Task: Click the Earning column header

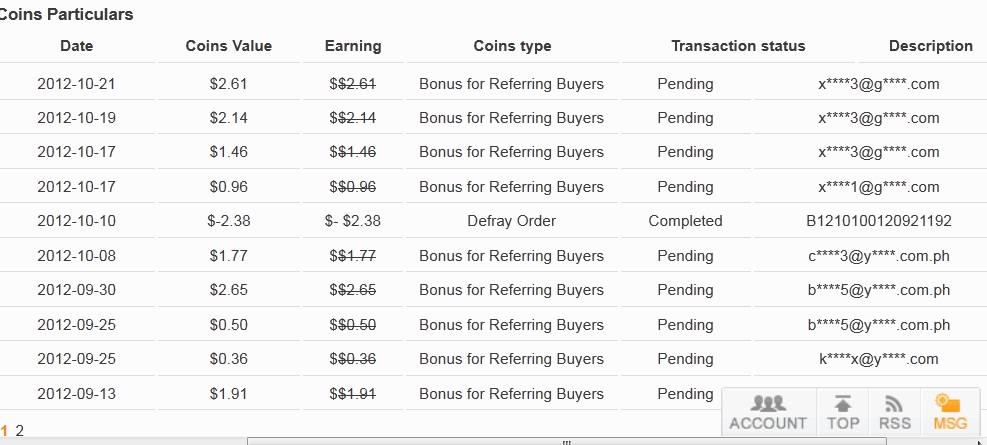Action: click(353, 46)
